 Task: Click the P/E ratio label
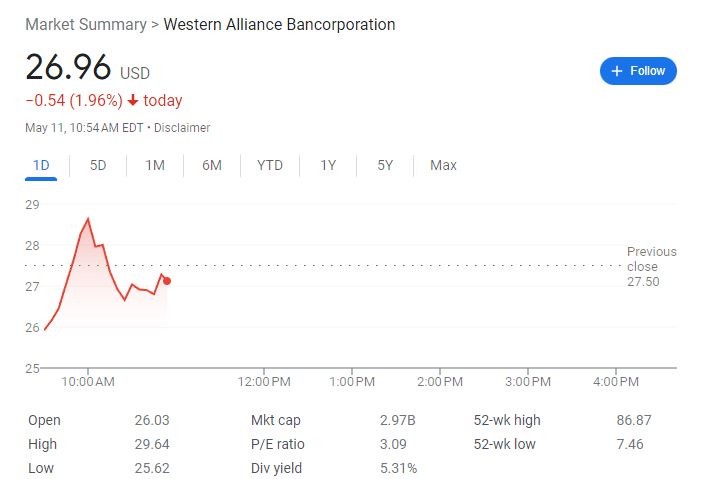[x=278, y=444]
